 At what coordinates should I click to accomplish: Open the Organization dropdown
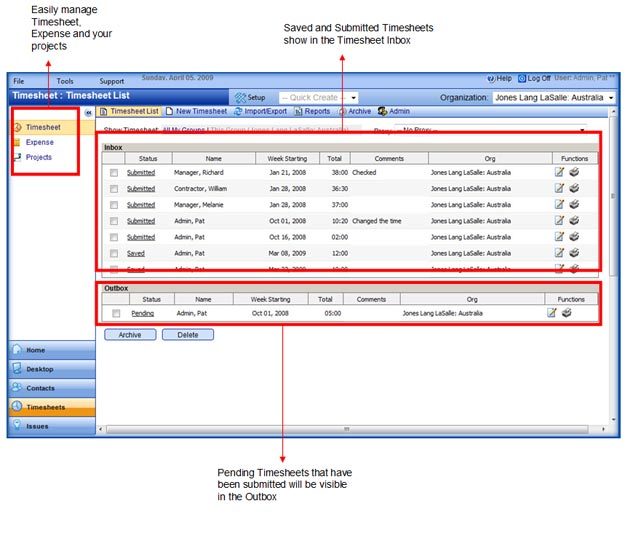point(554,98)
